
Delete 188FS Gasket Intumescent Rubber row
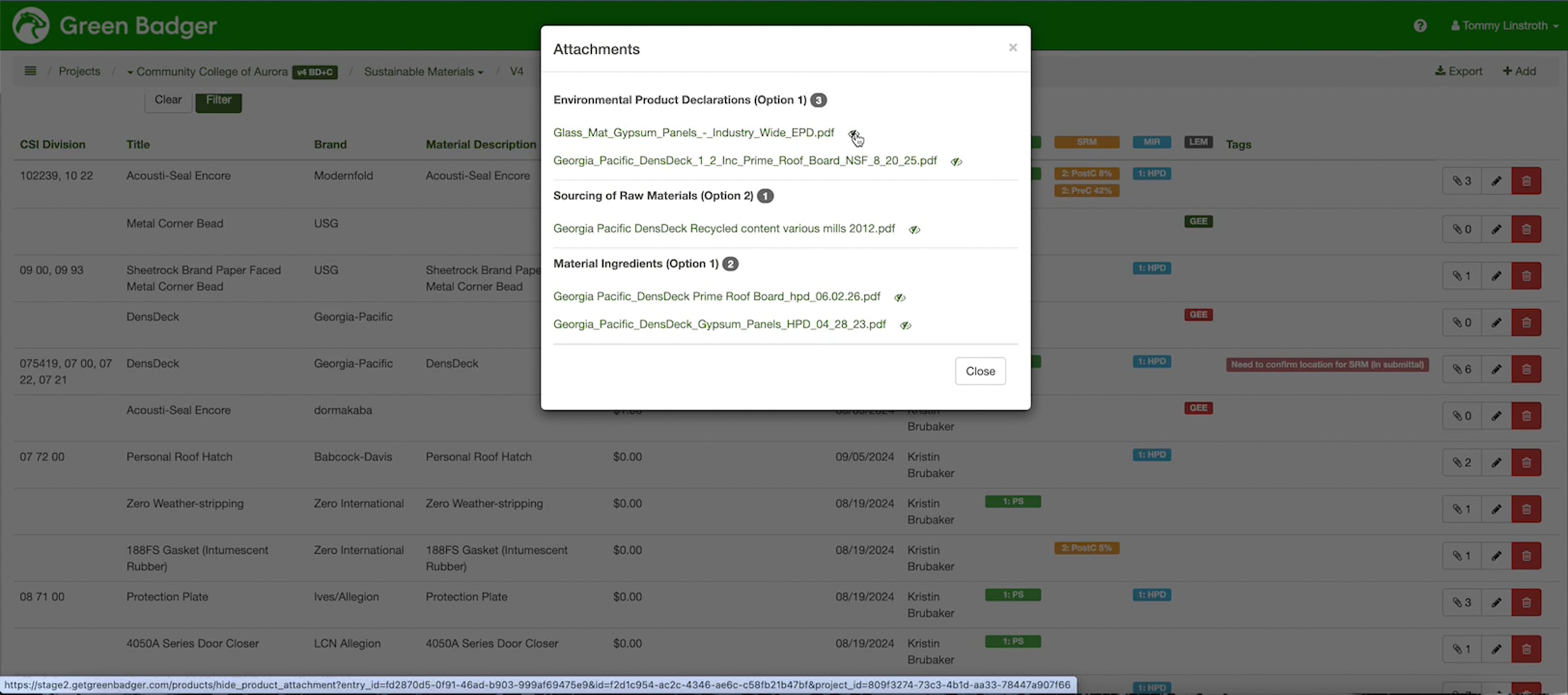[1526, 556]
